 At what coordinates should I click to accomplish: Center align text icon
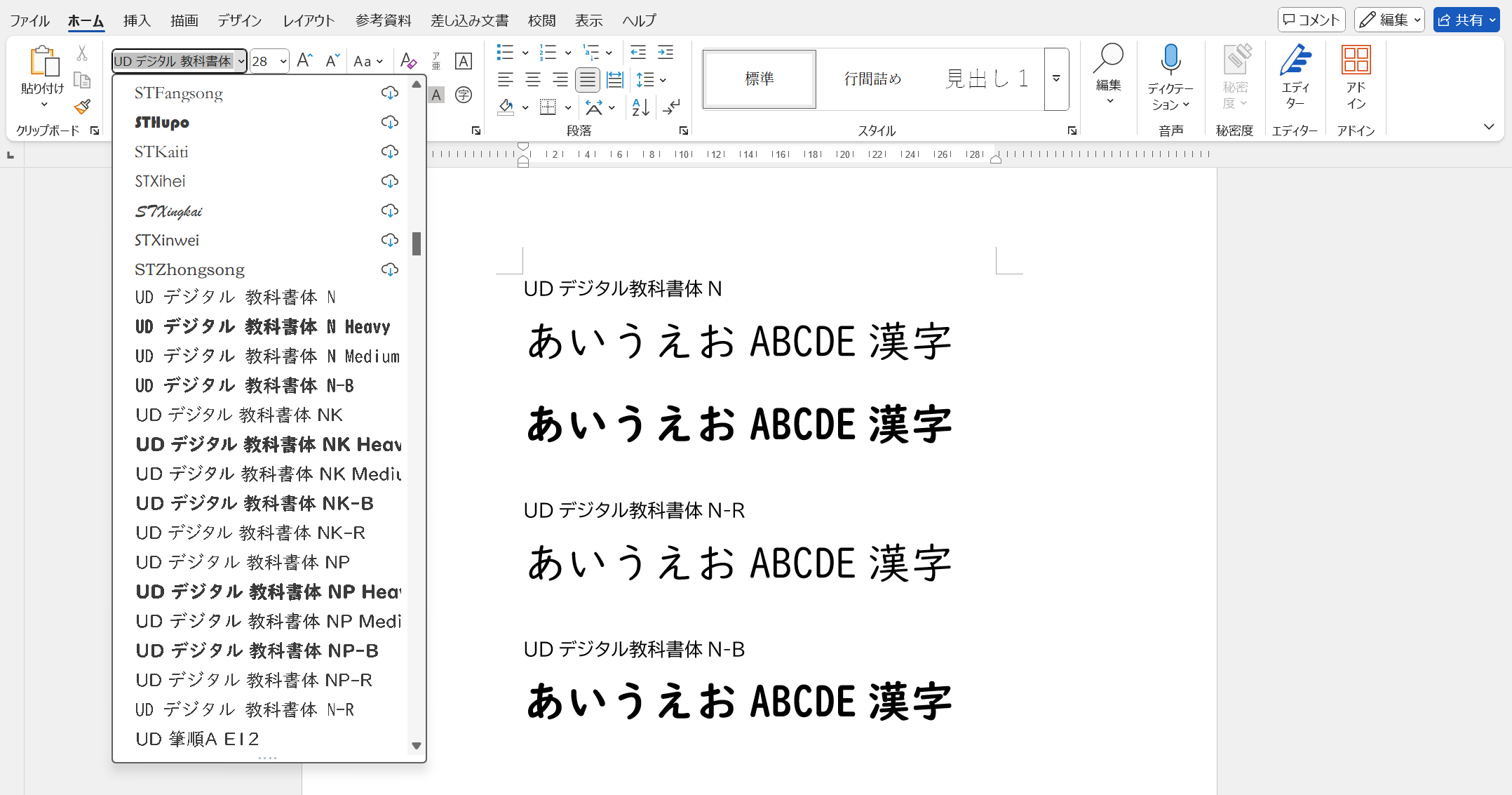[533, 79]
